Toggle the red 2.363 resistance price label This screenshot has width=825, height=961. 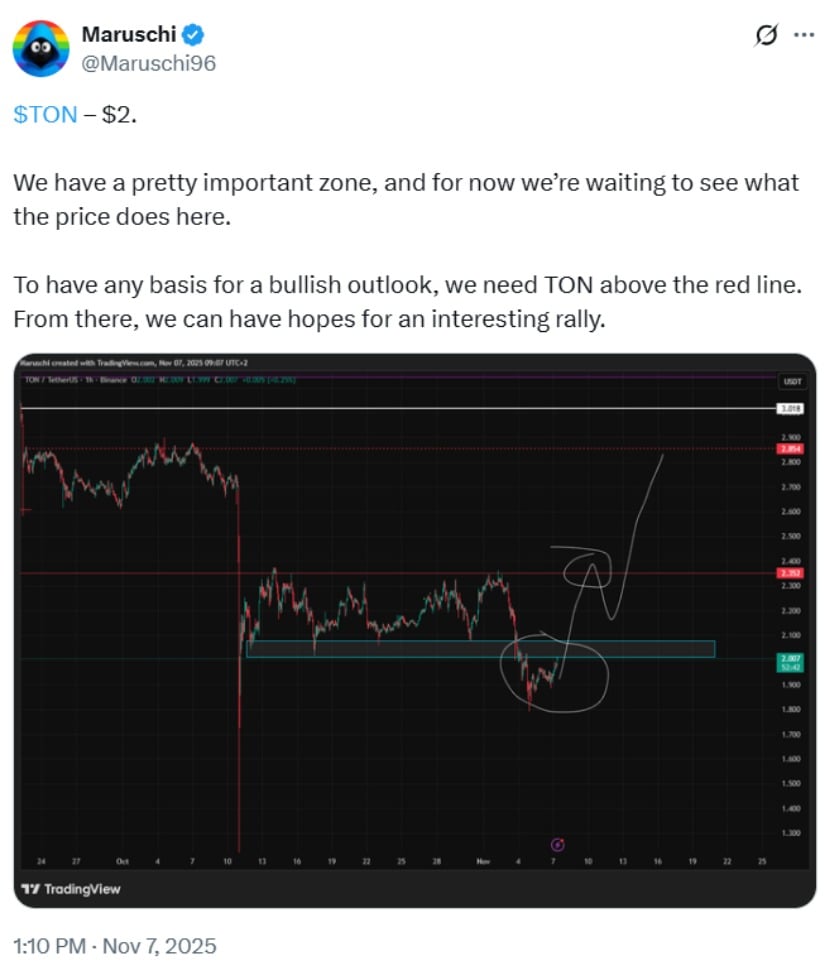point(791,573)
